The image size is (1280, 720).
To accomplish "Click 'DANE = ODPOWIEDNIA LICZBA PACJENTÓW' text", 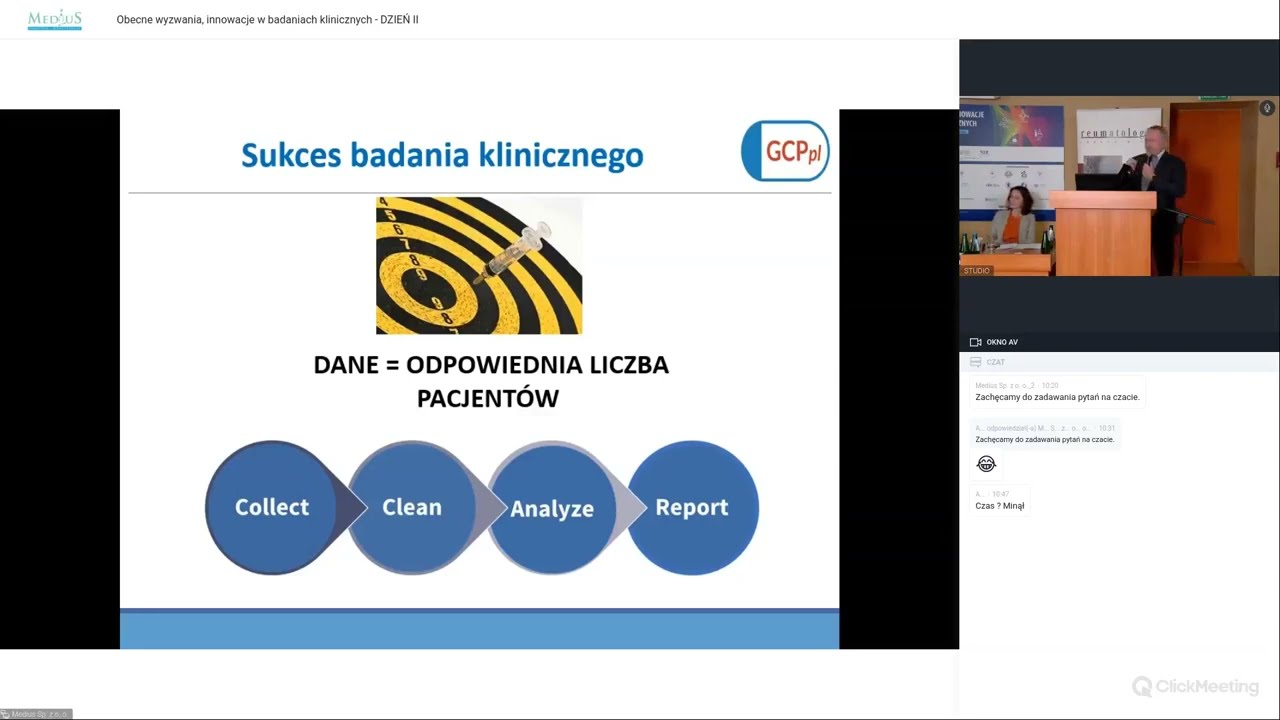I will [x=491, y=381].
